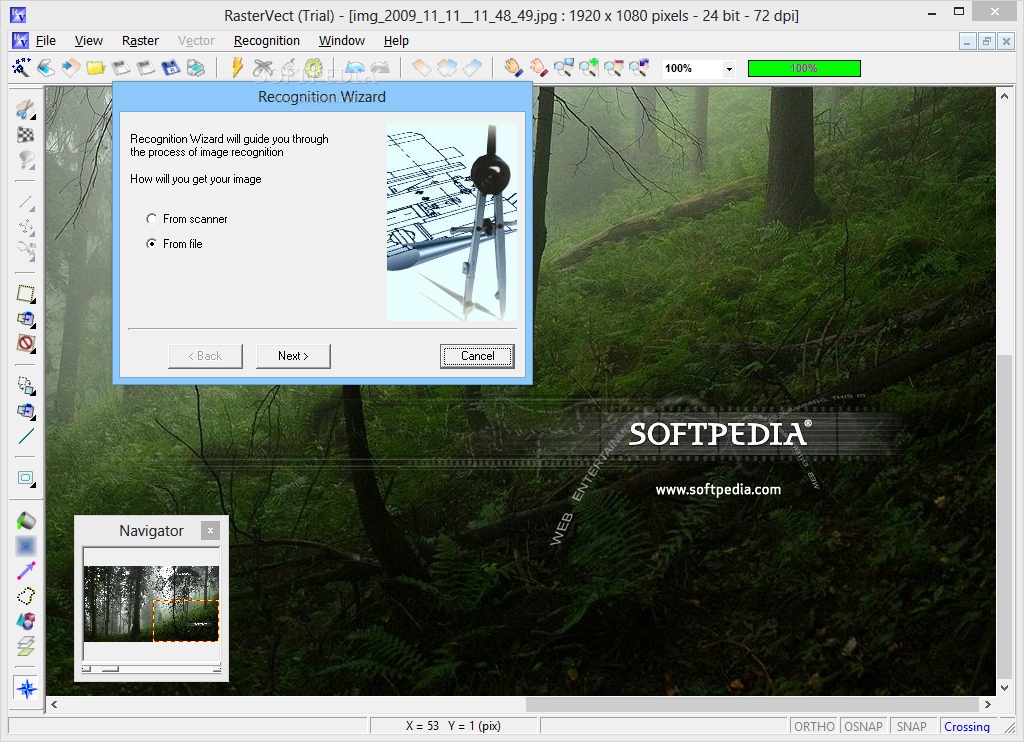Click the blue undo arrow icon
Image resolution: width=1024 pixels, height=742 pixels.
tap(355, 68)
